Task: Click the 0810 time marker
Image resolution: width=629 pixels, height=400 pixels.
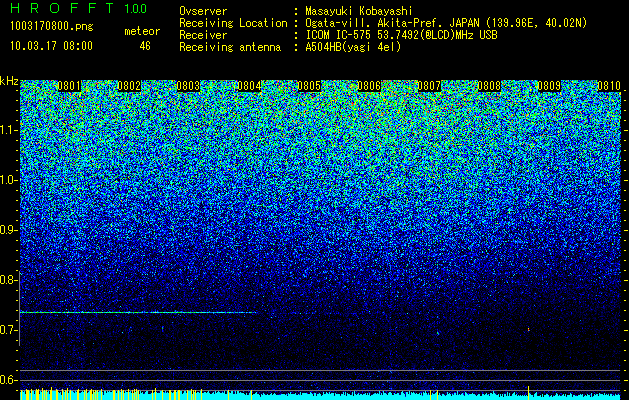Action: point(609,86)
